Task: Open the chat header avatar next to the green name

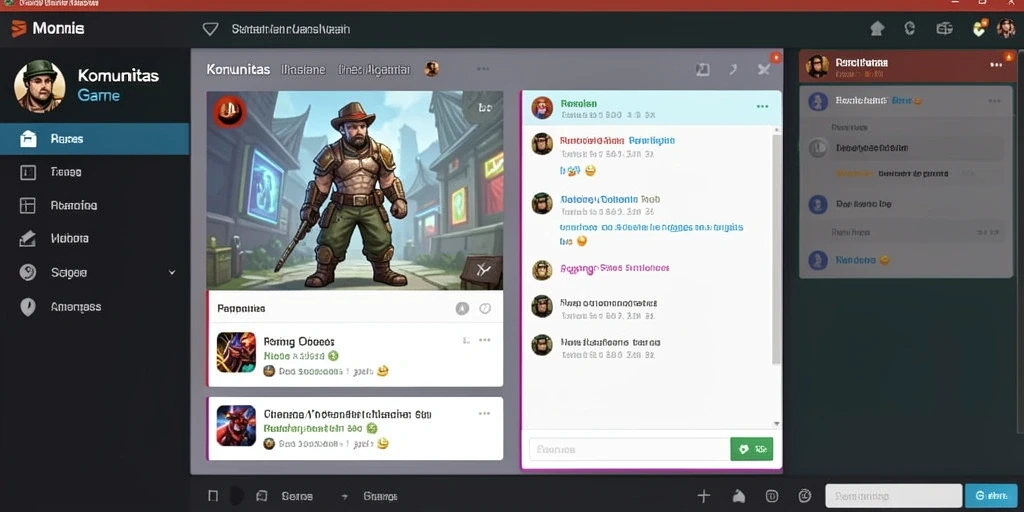Action: coord(542,108)
